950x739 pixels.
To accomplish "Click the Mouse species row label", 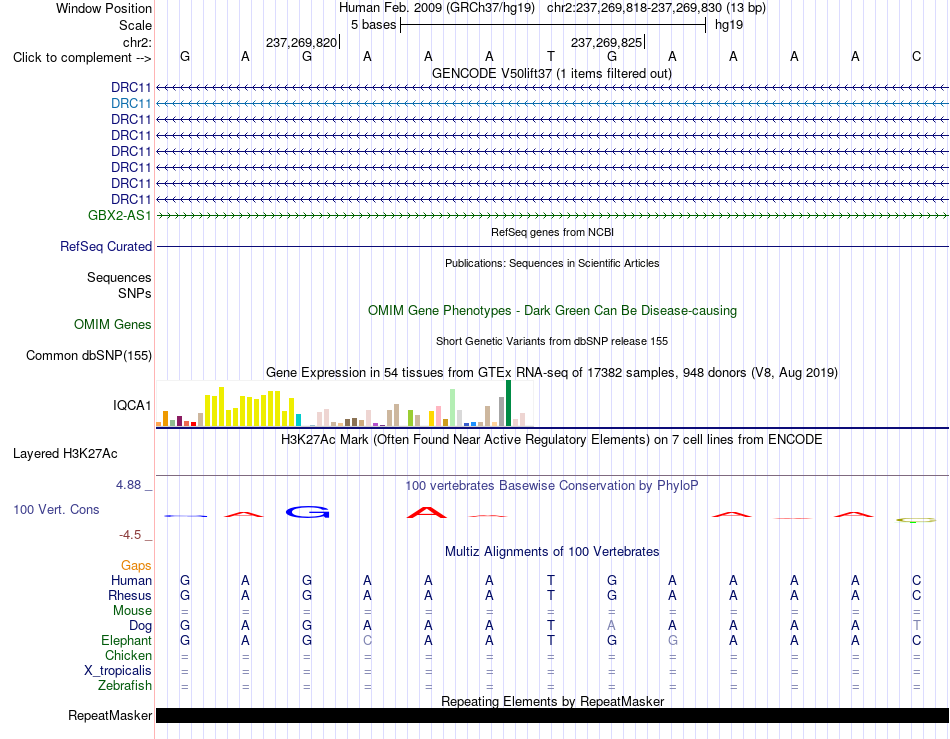I will coord(132,611).
